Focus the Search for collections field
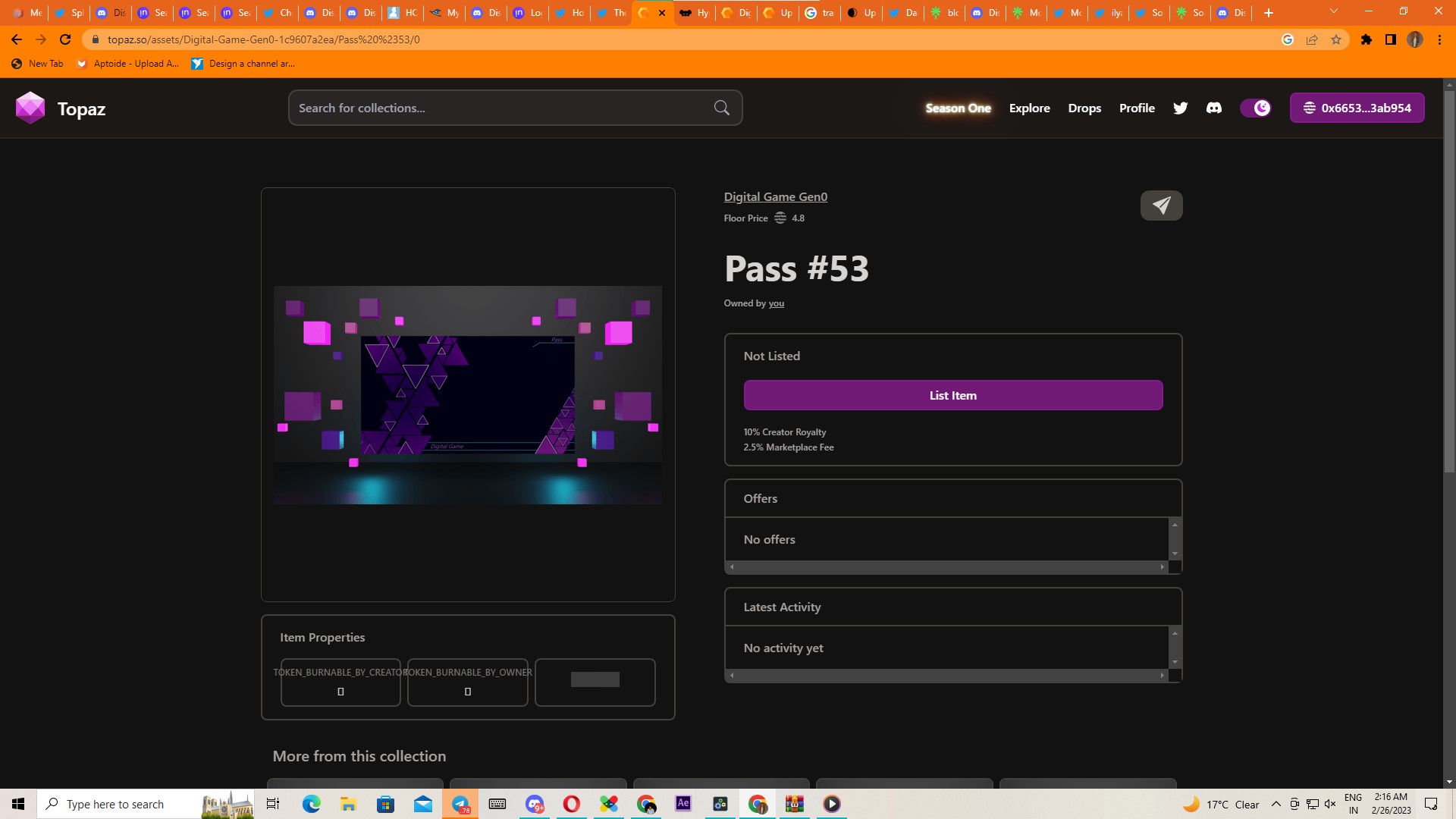The image size is (1456, 819). (500, 108)
